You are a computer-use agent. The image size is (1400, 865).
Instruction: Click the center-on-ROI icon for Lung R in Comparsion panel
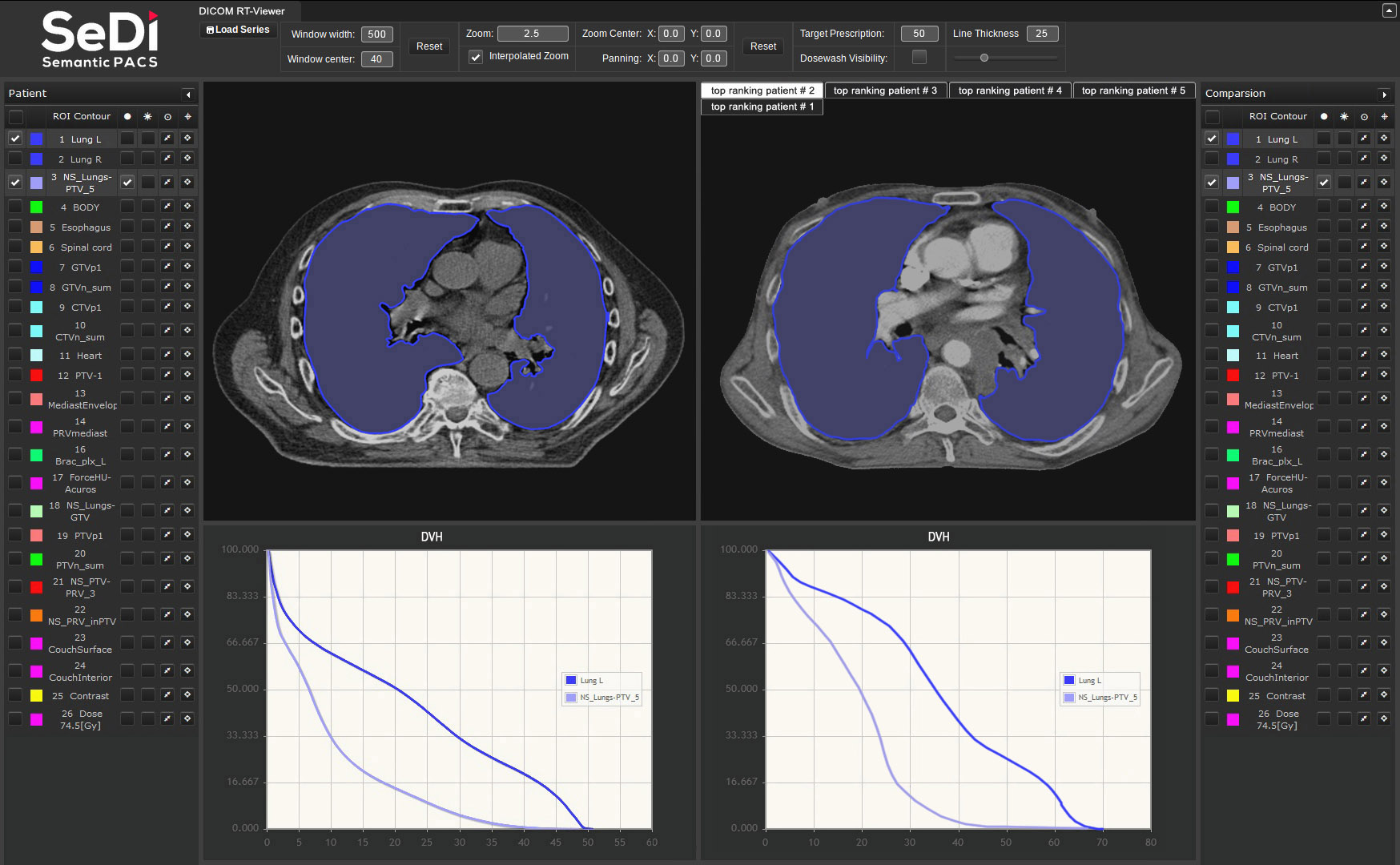1384,159
